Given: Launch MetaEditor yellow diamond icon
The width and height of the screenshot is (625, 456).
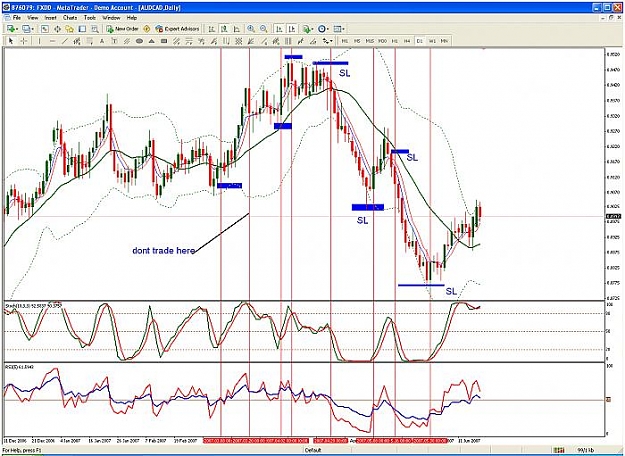Looking at the screenshot, I should click(x=147, y=29).
